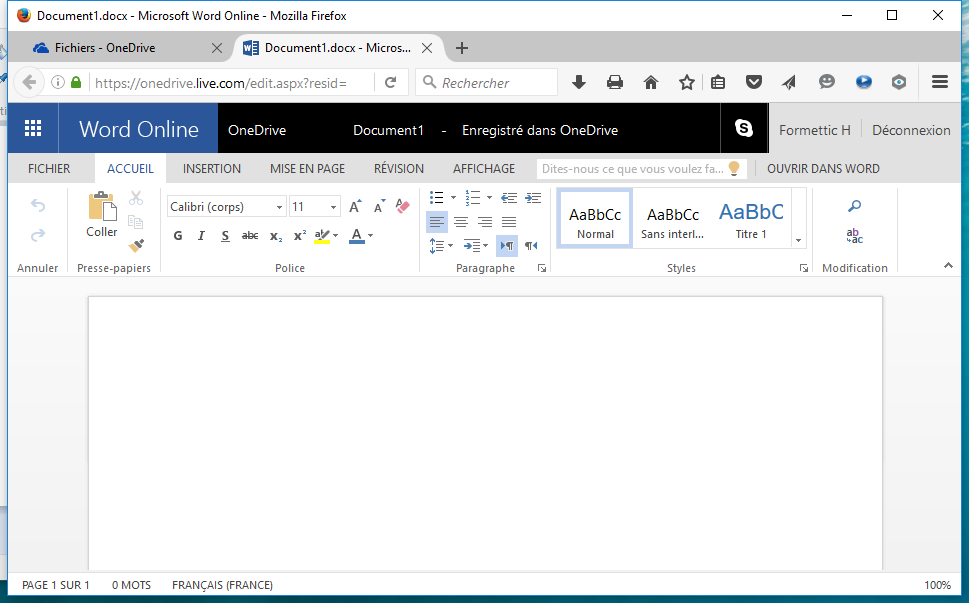Cut selection with the scissors icon

tap(136, 198)
